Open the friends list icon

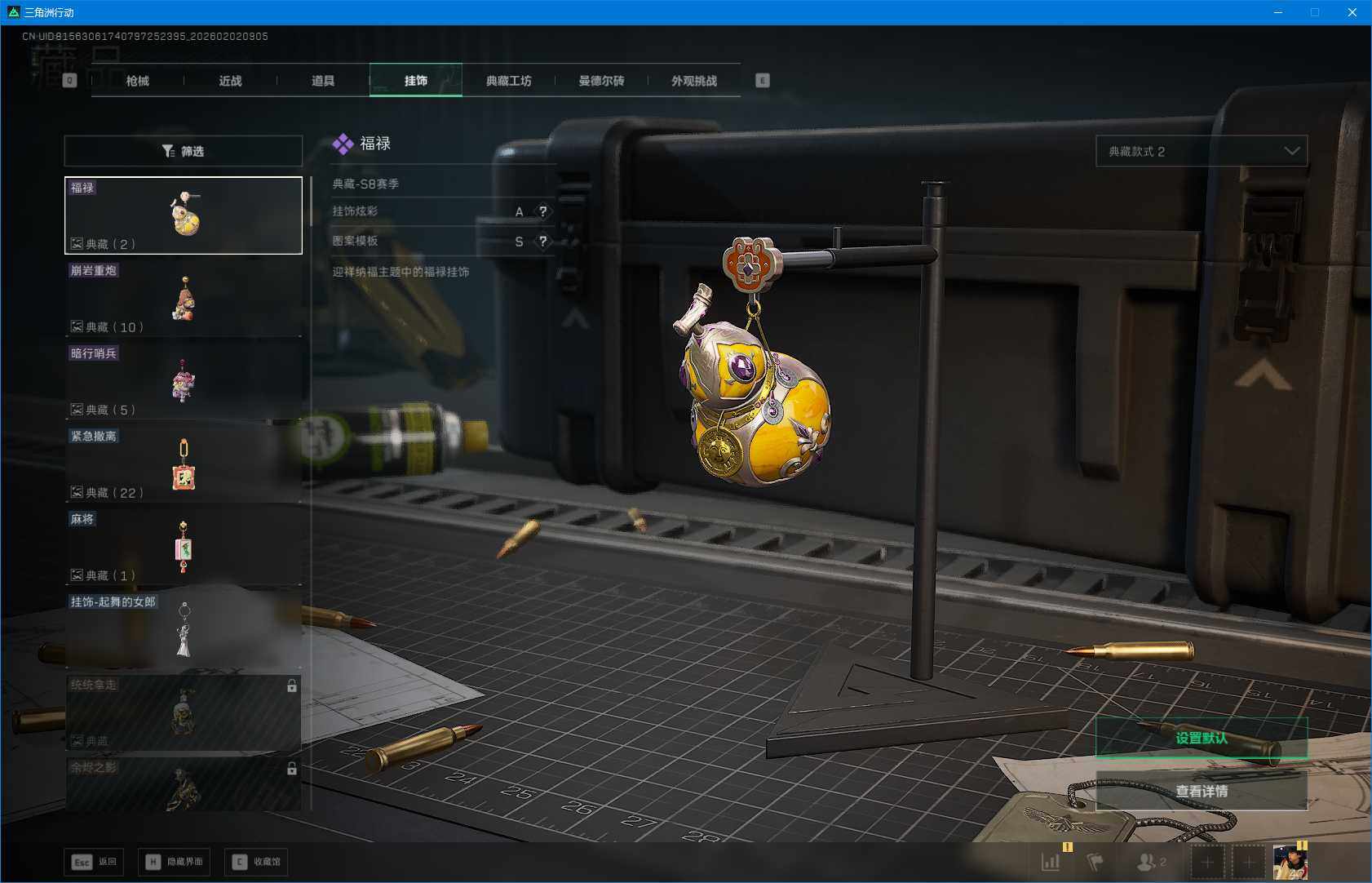click(1150, 861)
